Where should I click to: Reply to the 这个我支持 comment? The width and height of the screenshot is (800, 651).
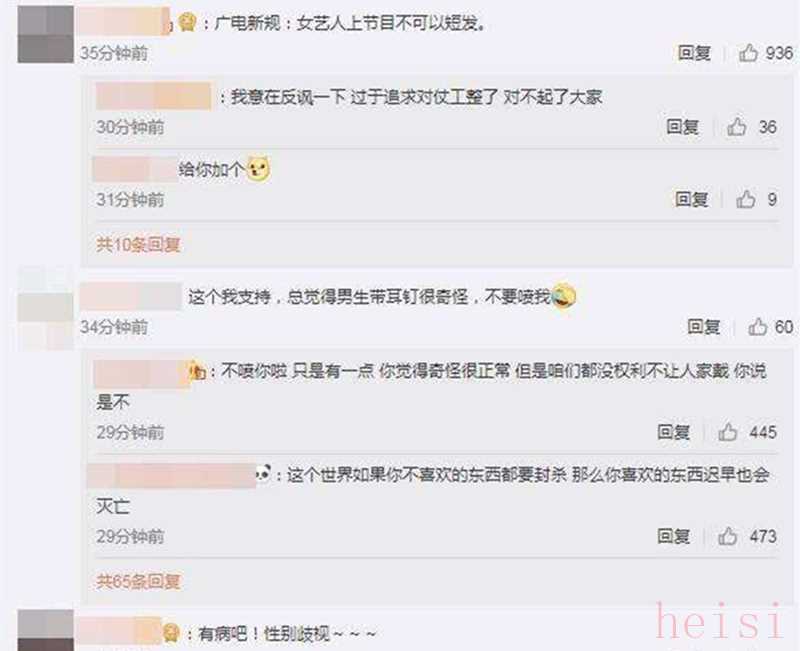click(704, 327)
